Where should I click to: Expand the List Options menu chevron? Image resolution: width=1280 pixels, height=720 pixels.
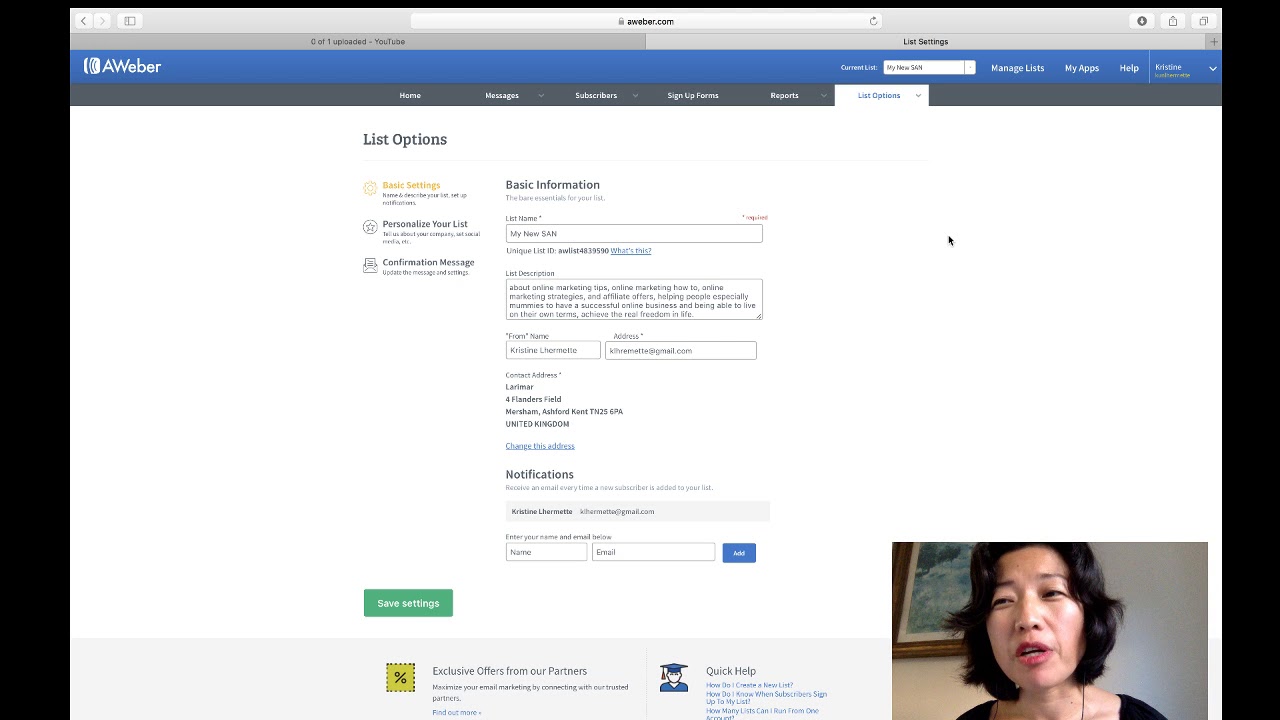918,96
